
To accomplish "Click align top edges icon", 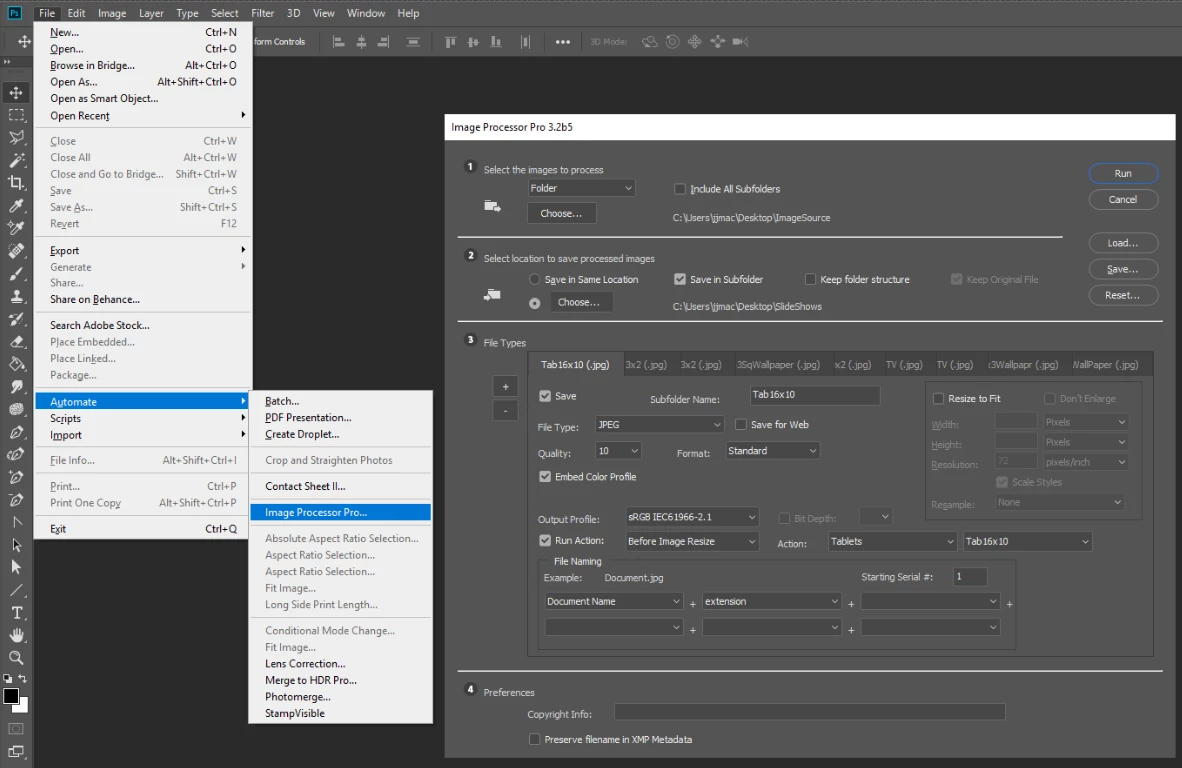I will click(x=450, y=42).
